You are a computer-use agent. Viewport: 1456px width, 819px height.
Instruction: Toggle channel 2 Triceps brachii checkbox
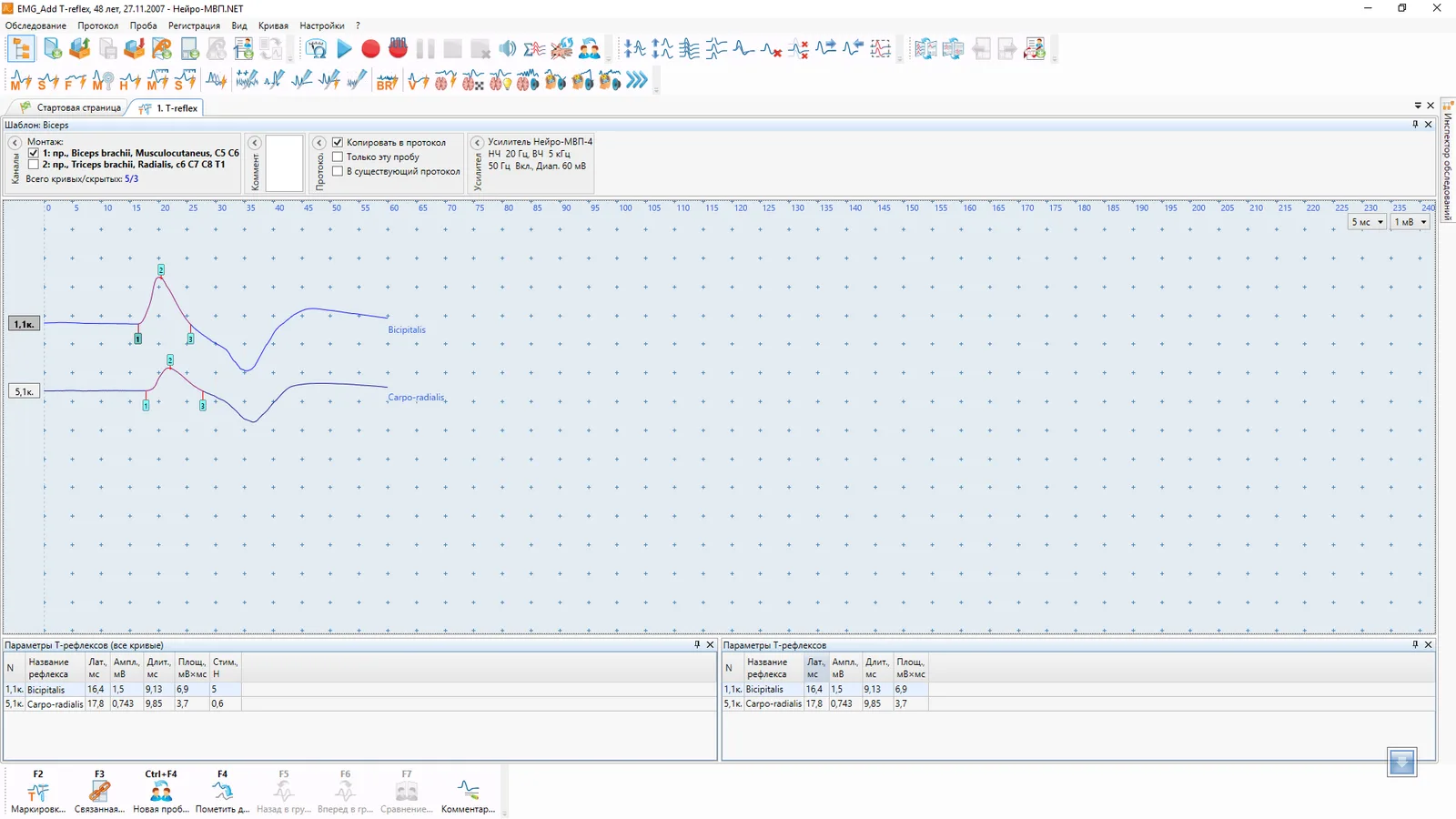tap(34, 166)
